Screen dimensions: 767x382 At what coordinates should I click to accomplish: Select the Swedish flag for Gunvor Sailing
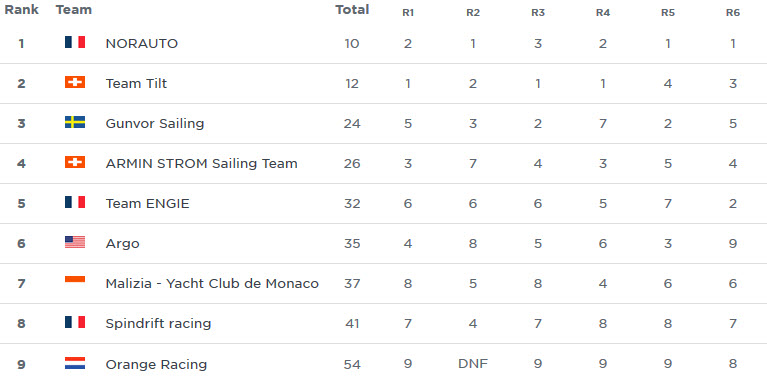75,122
